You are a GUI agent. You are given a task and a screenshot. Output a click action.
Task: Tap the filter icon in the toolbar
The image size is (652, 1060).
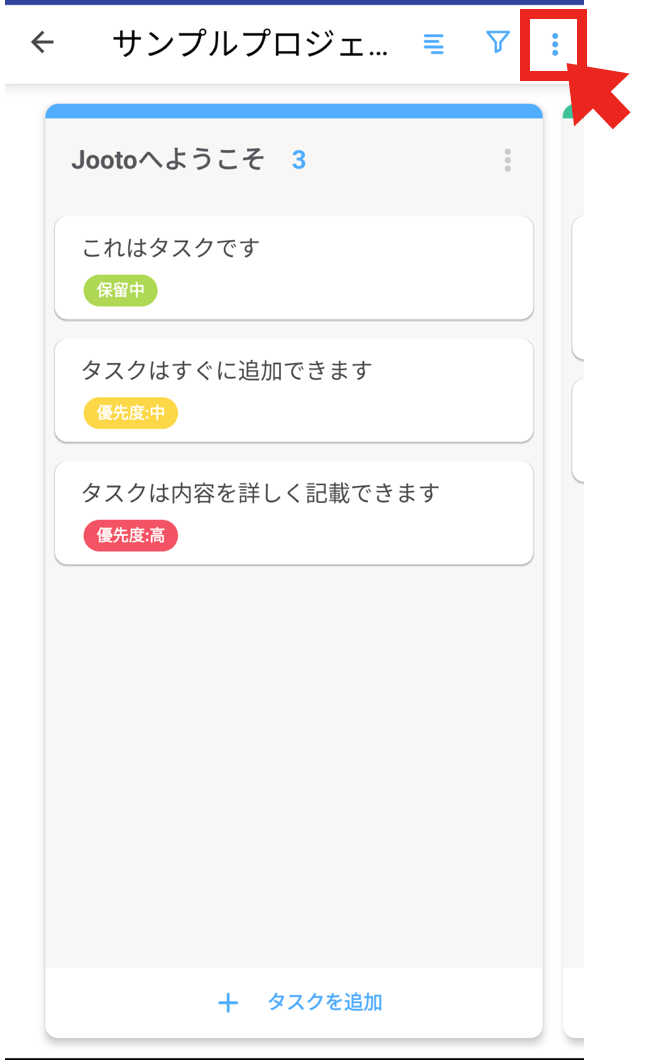[497, 44]
